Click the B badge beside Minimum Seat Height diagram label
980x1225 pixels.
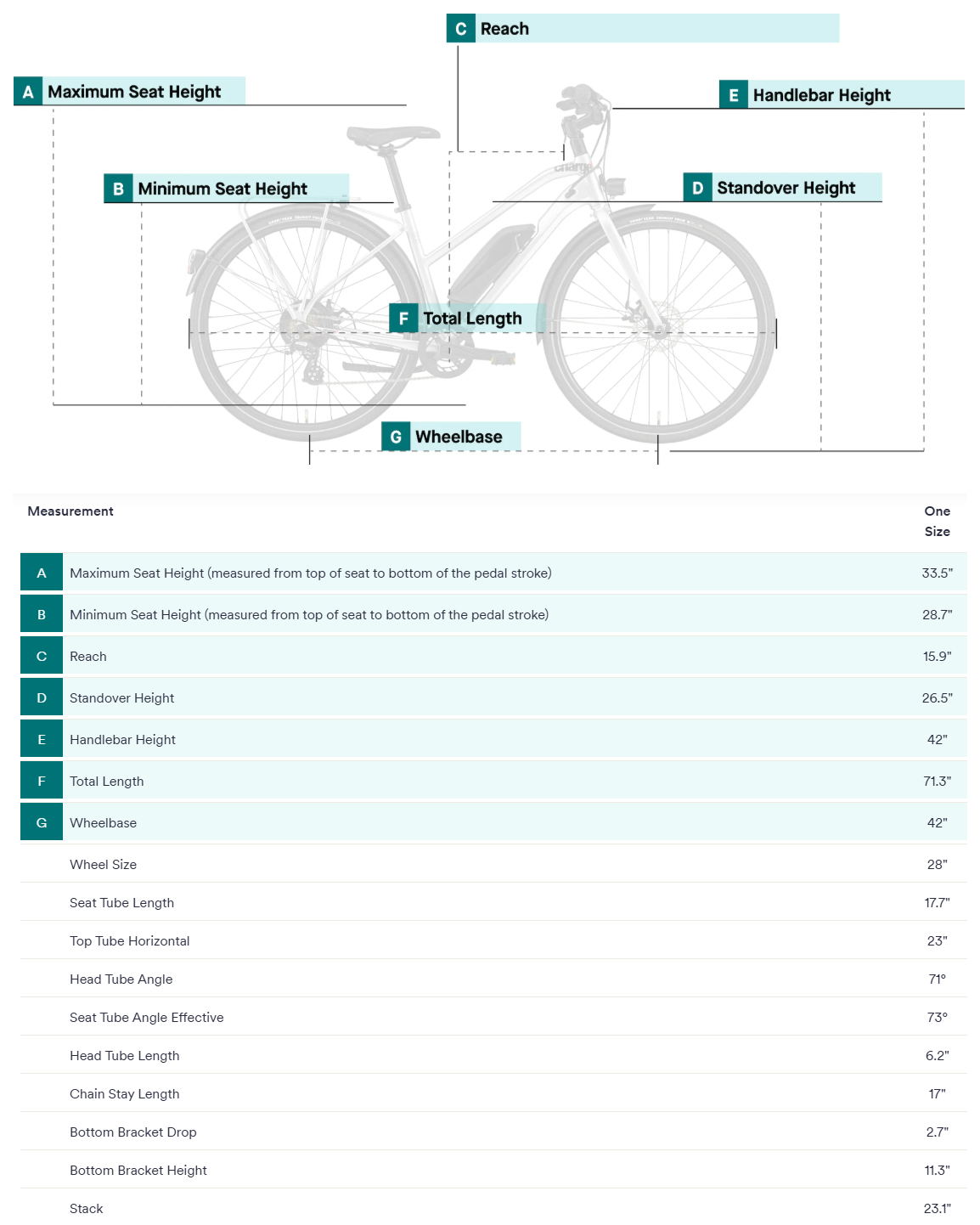118,189
